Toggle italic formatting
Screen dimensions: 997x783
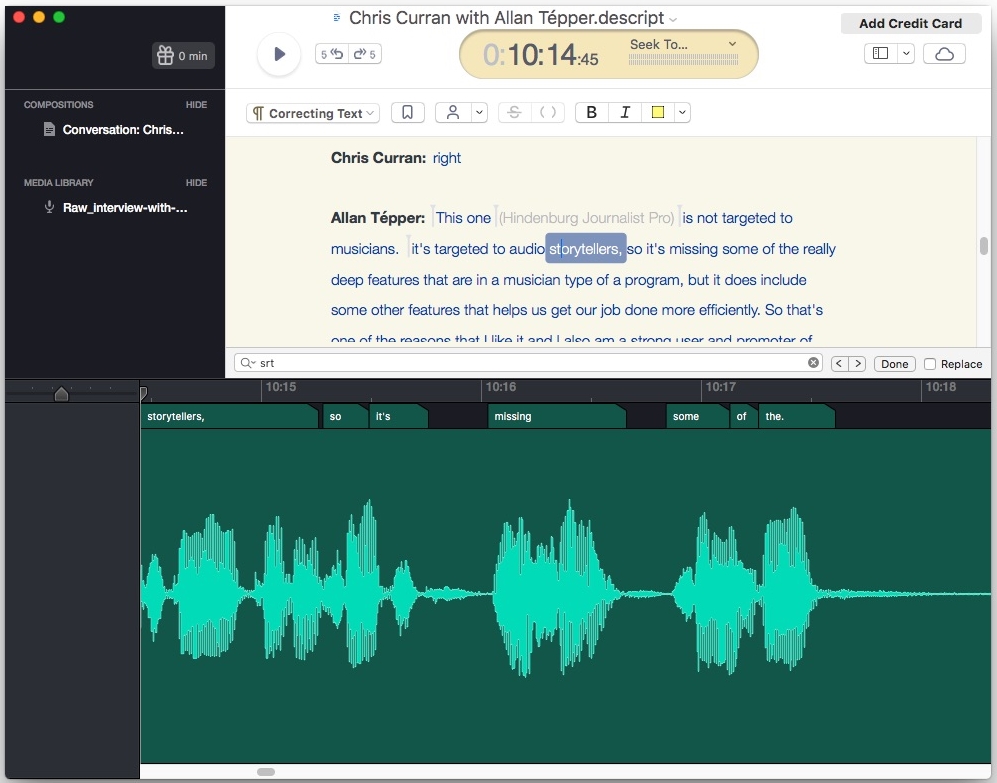625,113
